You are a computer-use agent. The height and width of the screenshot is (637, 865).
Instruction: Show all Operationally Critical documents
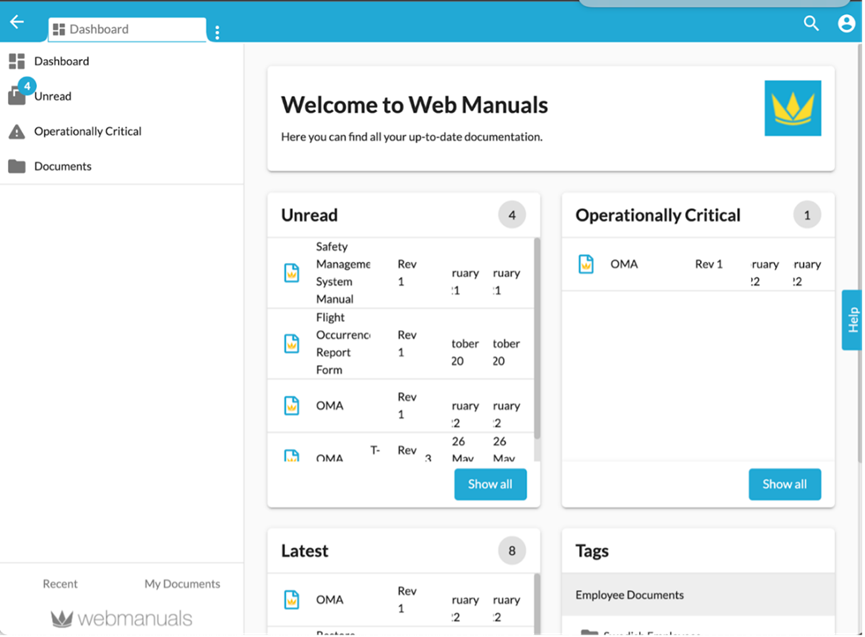click(784, 484)
